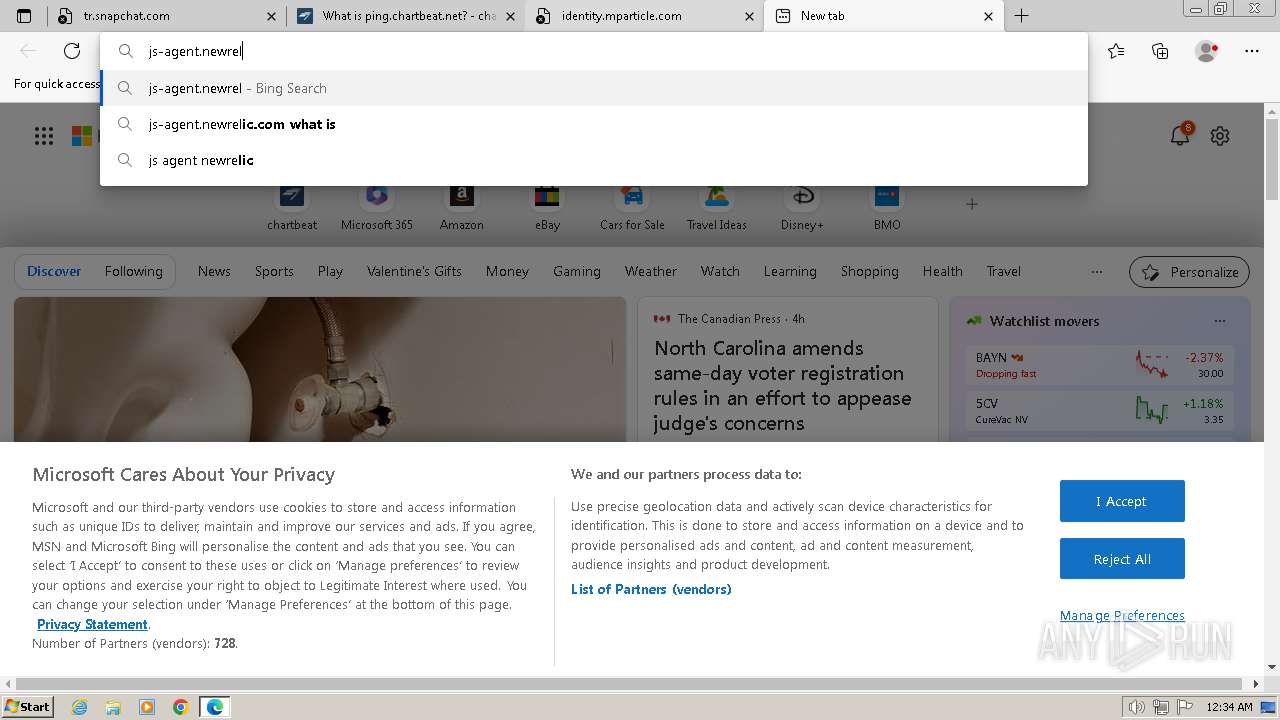Viewport: 1280px width, 720px height.
Task: Select 'js-agent.newrelic.com what is' suggestion
Action: click(594, 124)
